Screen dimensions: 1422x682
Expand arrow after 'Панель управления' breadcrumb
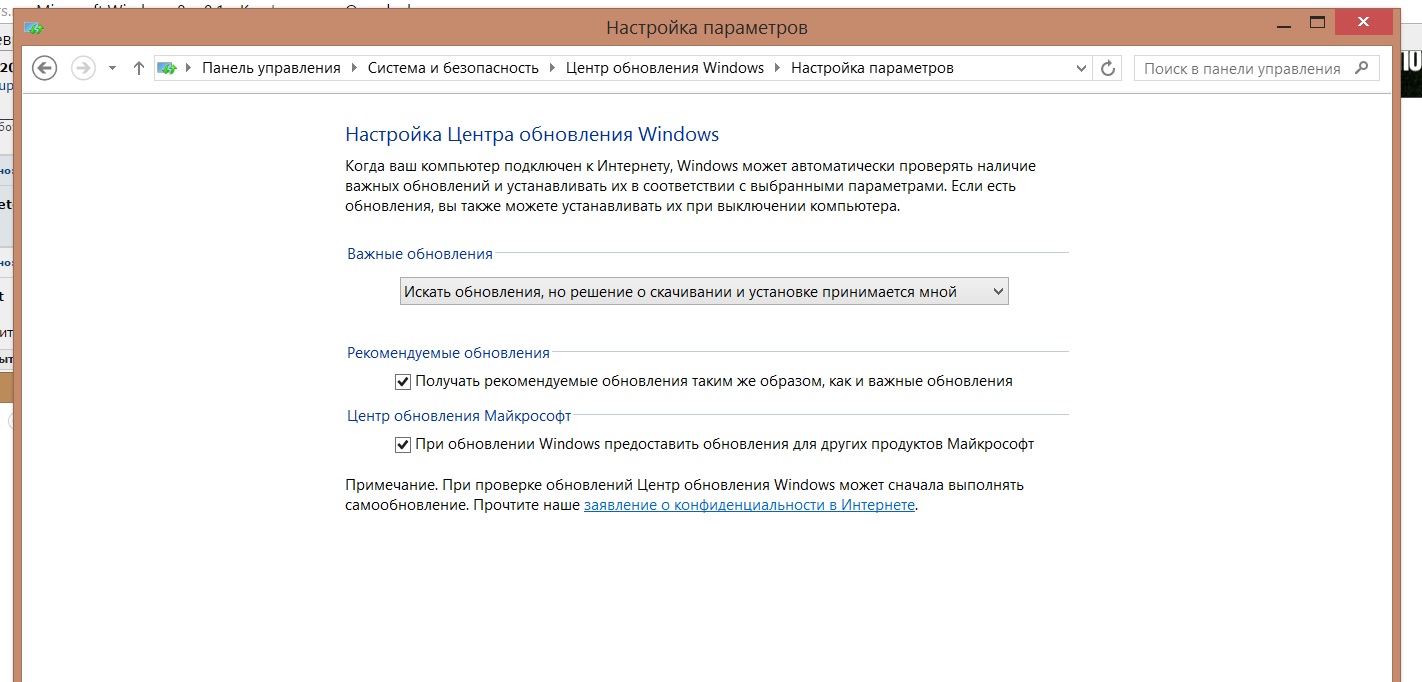coord(354,68)
